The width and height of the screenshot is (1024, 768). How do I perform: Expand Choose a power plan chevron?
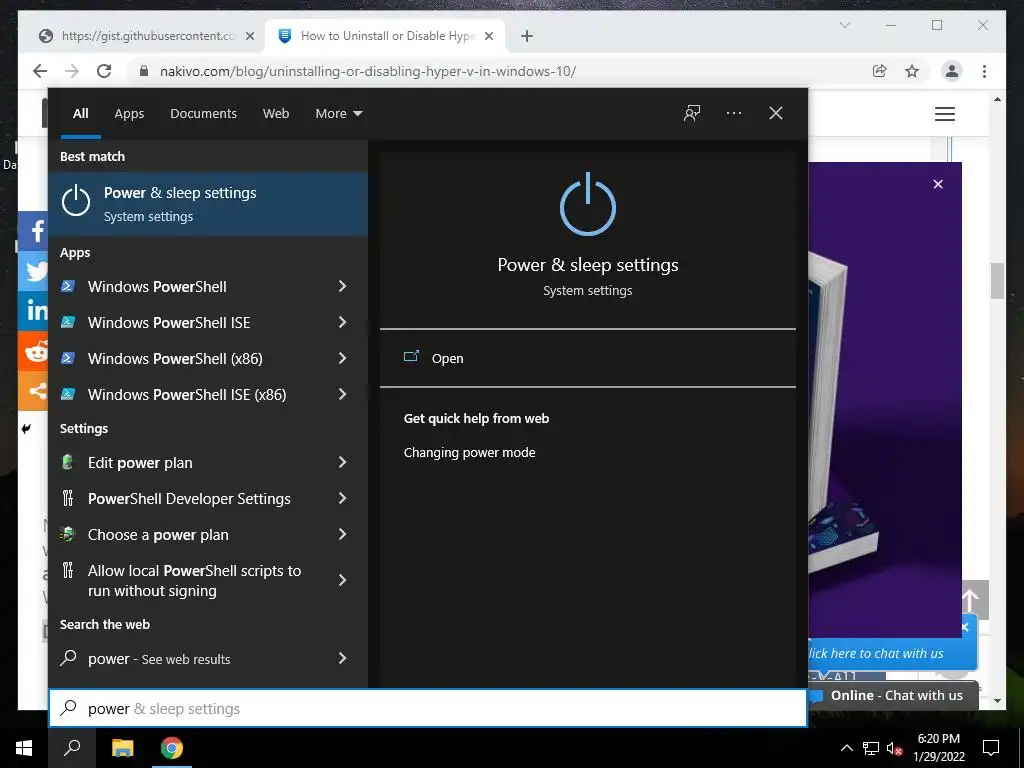pos(342,534)
